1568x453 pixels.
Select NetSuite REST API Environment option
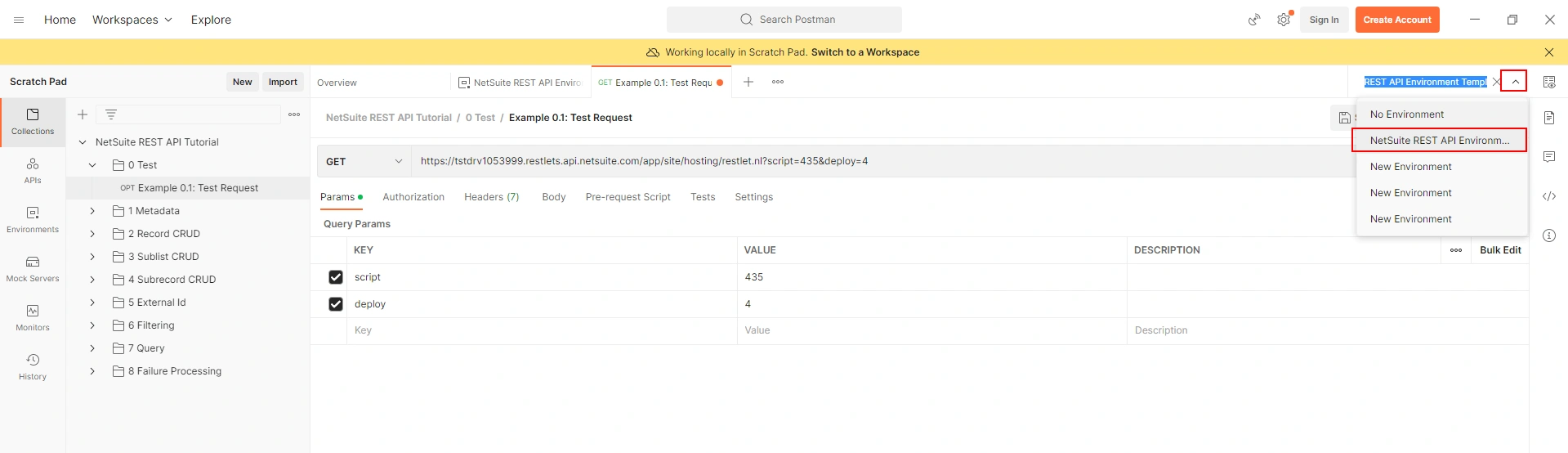point(1439,141)
